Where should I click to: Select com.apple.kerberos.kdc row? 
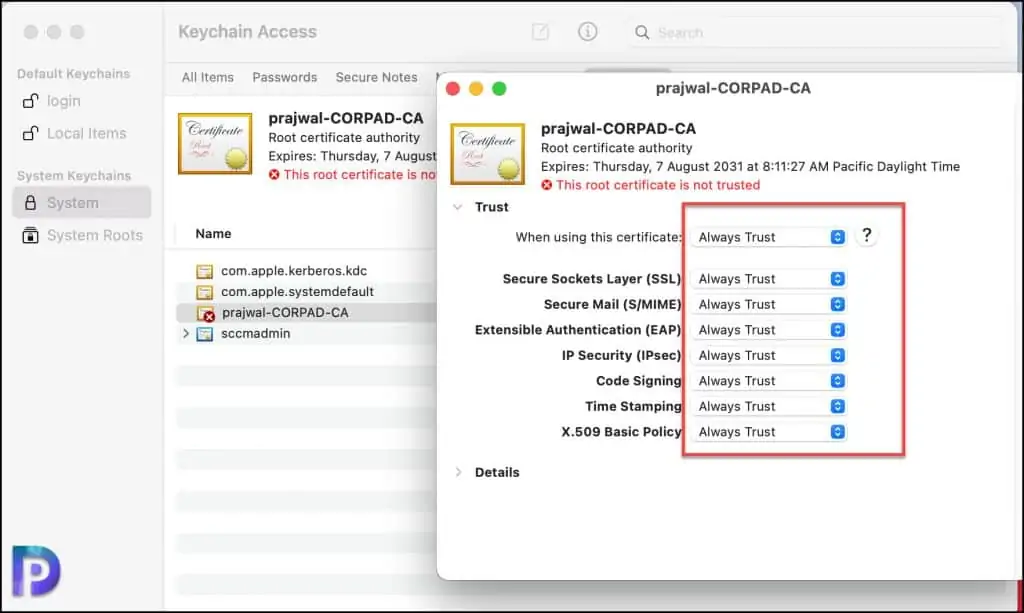pyautogui.click(x=306, y=270)
